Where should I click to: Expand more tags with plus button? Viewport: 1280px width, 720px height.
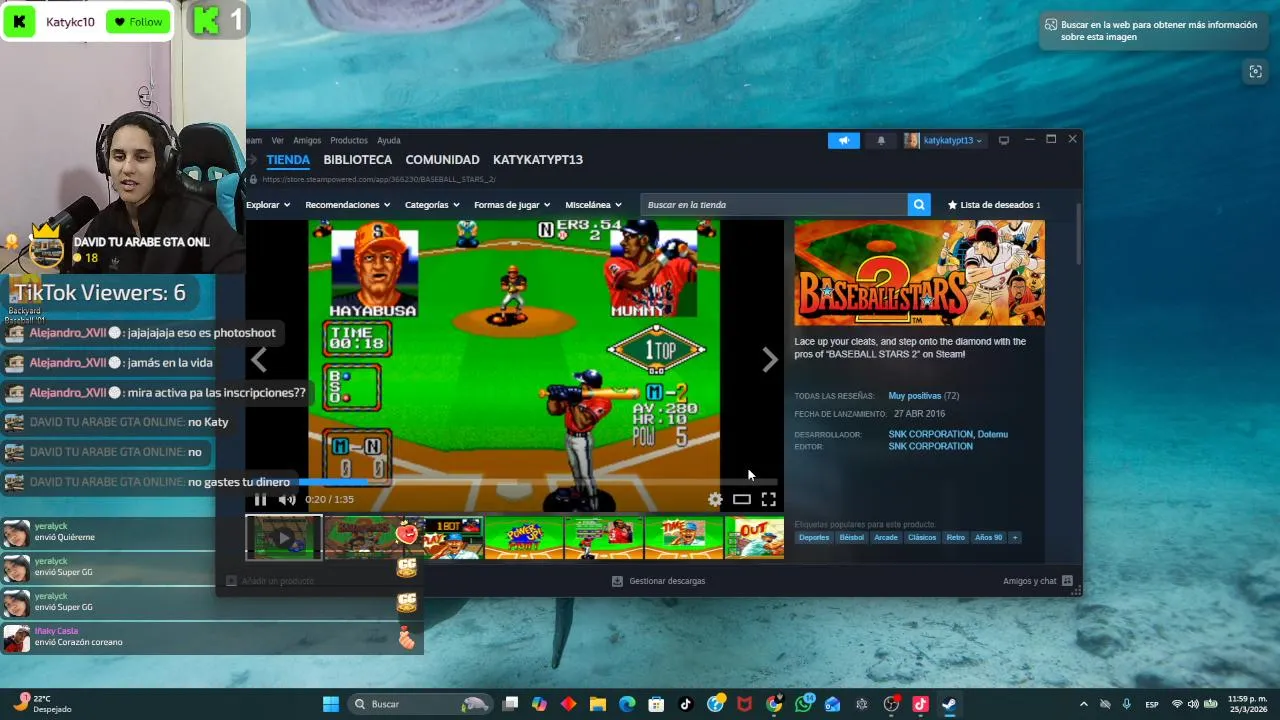tap(1015, 538)
